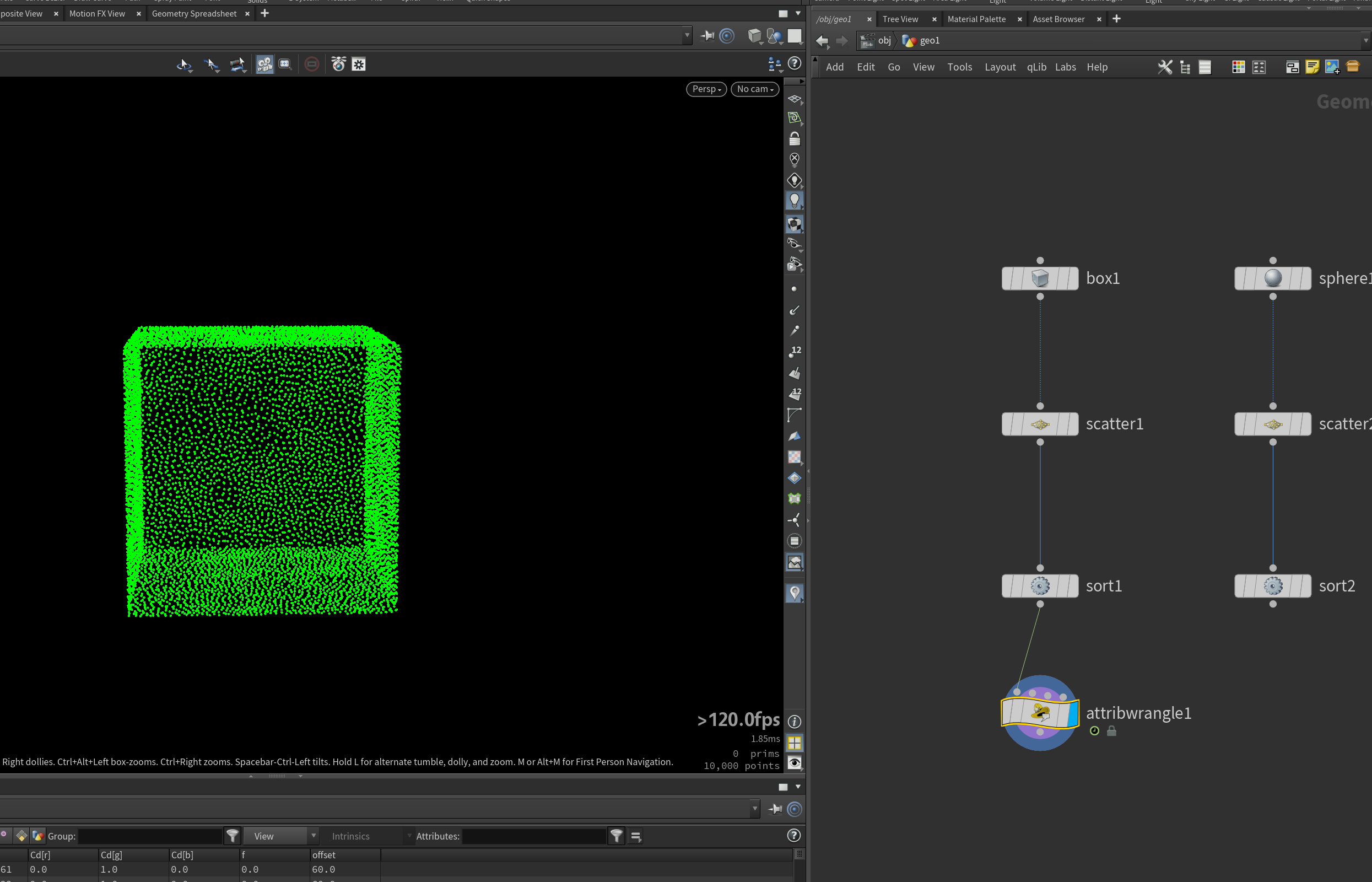
Task: Switch to the Tree View tab
Action: point(900,19)
